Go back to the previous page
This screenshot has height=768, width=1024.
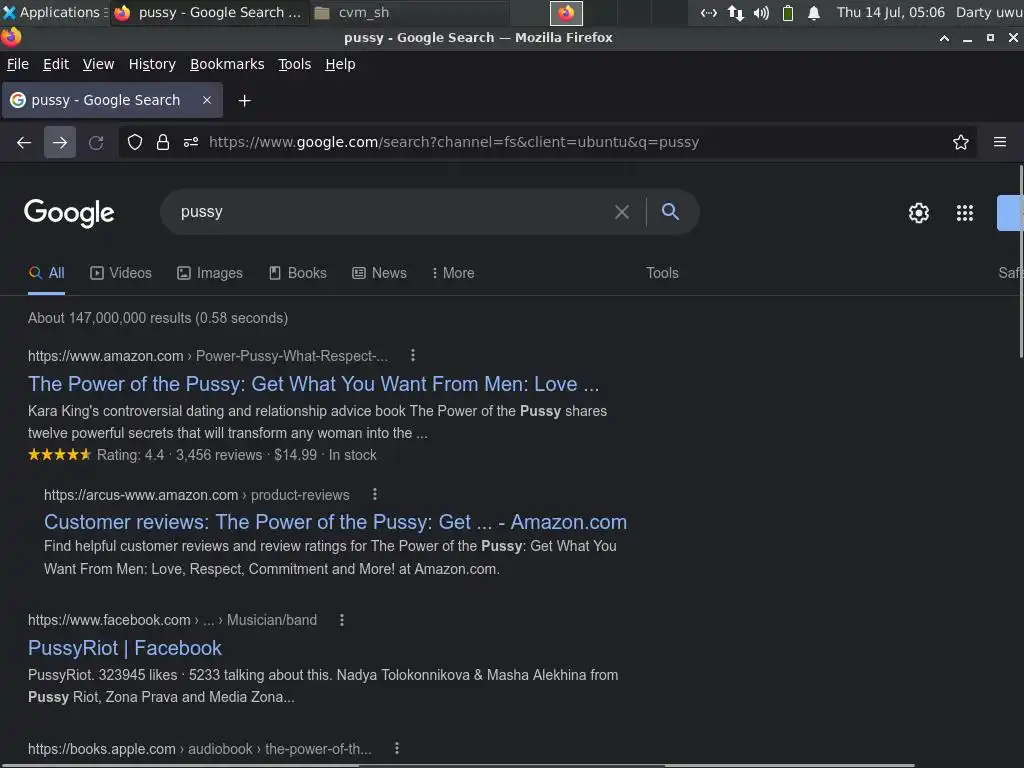[x=24, y=142]
